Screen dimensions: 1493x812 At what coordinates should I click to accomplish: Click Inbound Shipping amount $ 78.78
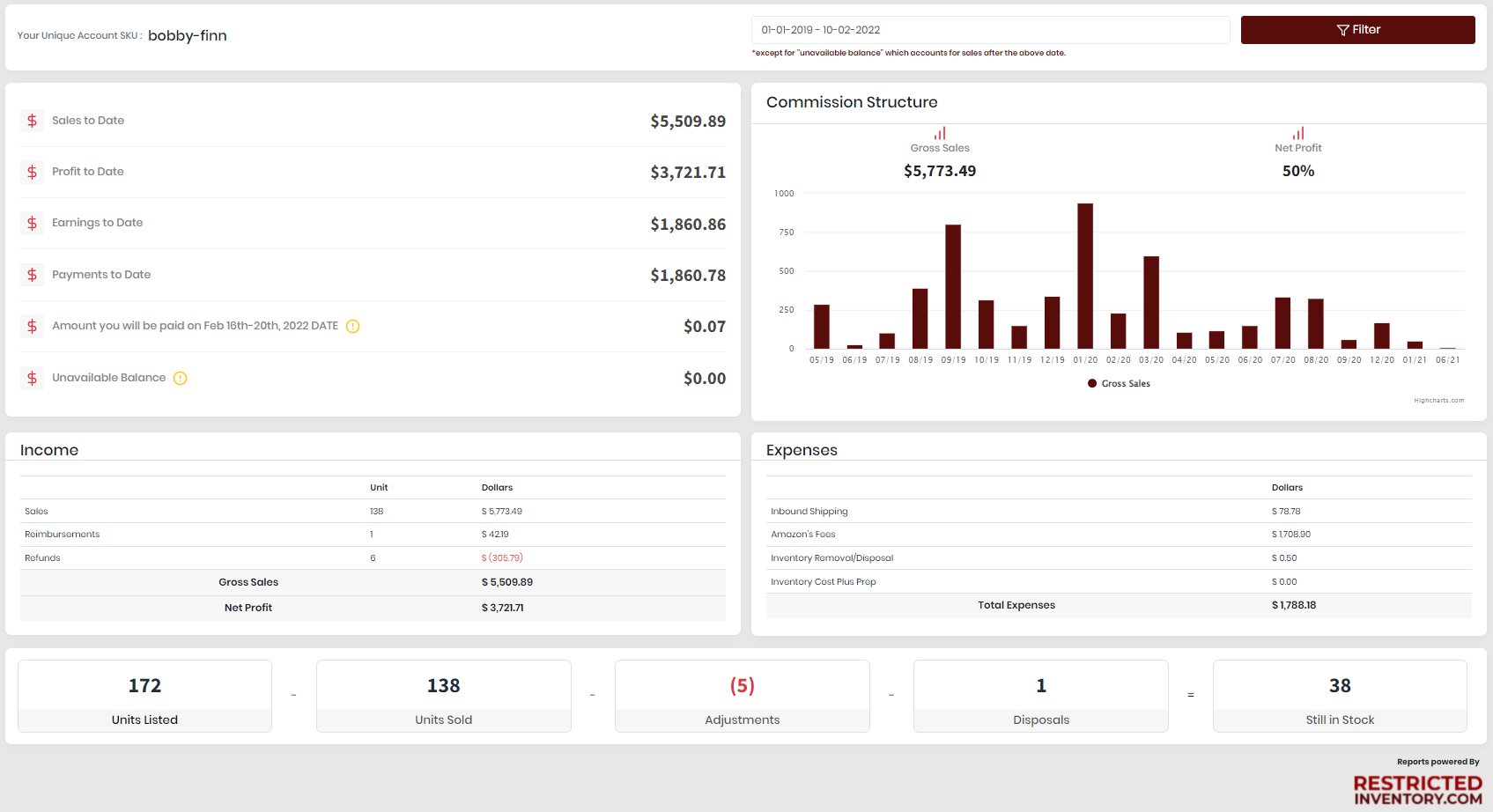click(x=1286, y=512)
